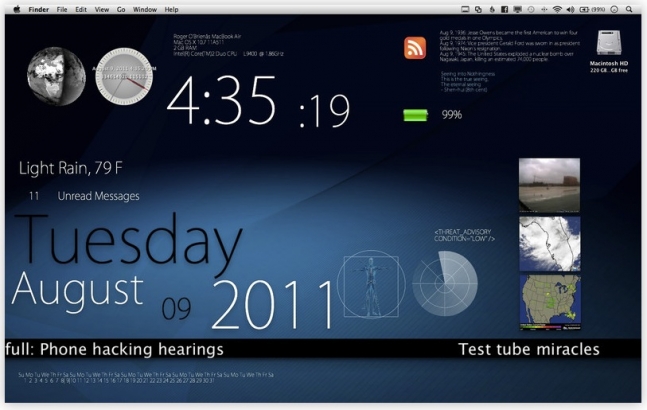647x410 pixels.
Task: Click the Time Machine clock icon in menu bar
Action: [531, 9]
